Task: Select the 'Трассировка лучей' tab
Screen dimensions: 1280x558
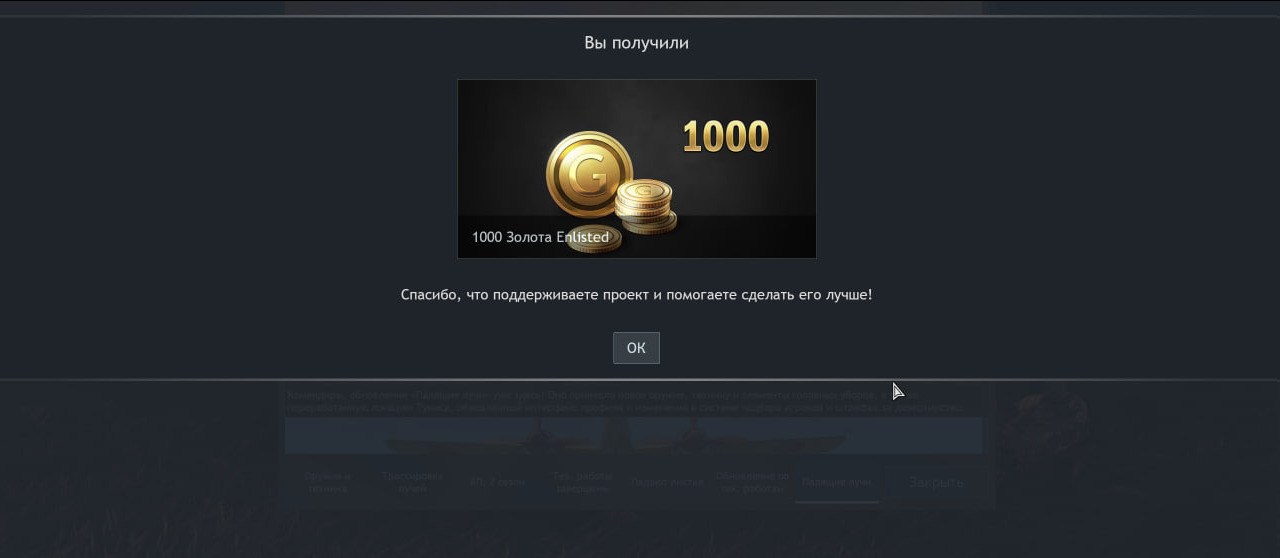Action: click(x=412, y=482)
